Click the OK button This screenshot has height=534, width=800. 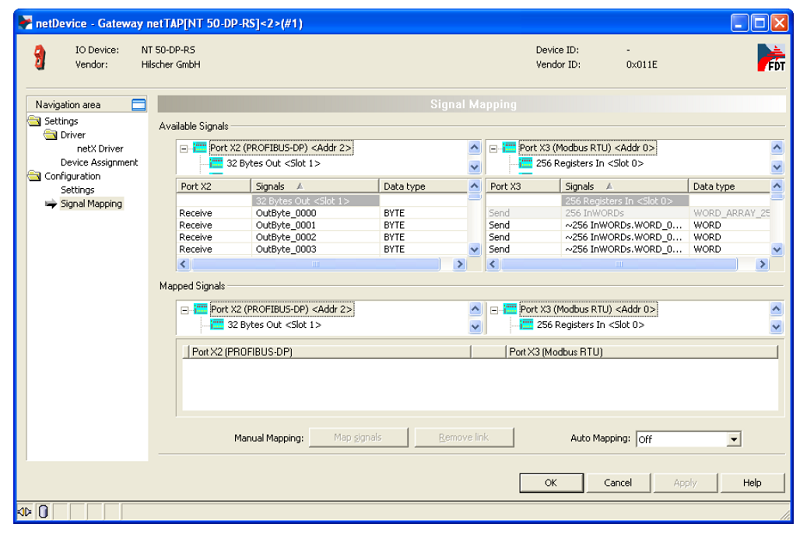tap(551, 482)
